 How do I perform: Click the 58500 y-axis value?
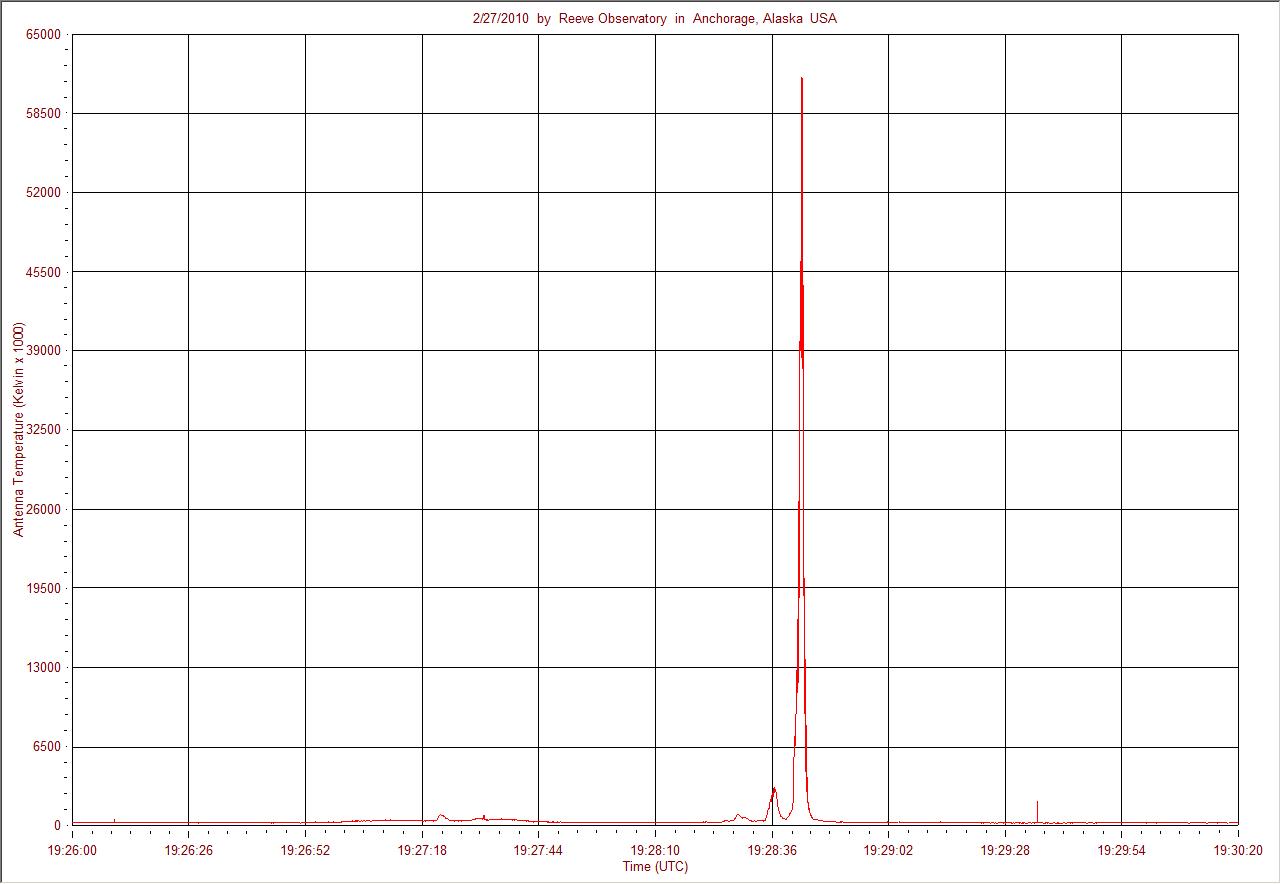[x=45, y=113]
